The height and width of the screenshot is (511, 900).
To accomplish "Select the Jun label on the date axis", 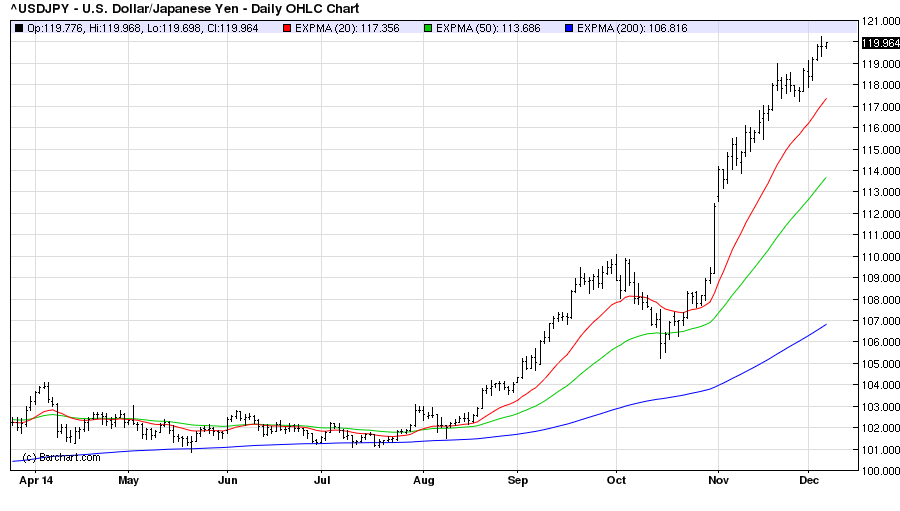I will 227,480.
